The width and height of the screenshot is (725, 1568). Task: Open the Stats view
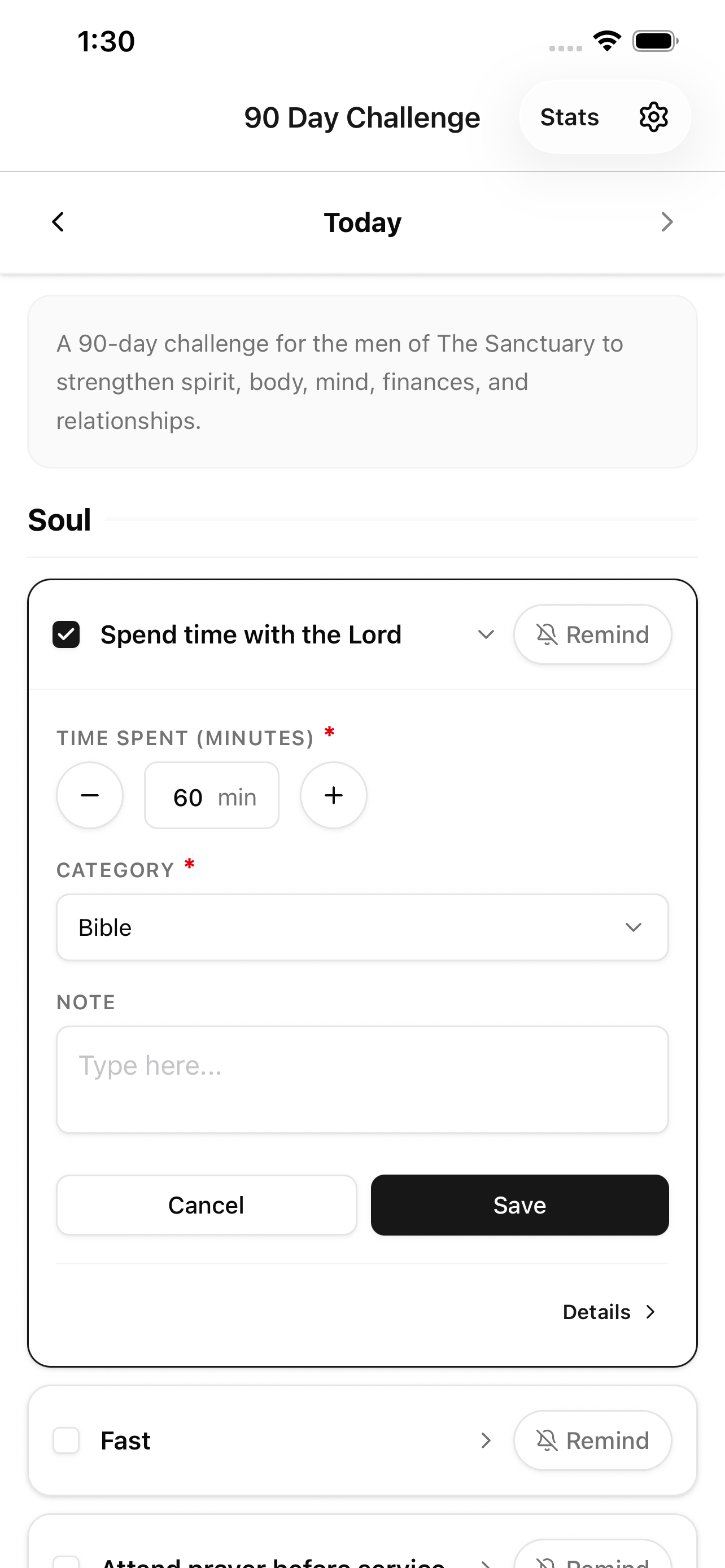(x=570, y=117)
